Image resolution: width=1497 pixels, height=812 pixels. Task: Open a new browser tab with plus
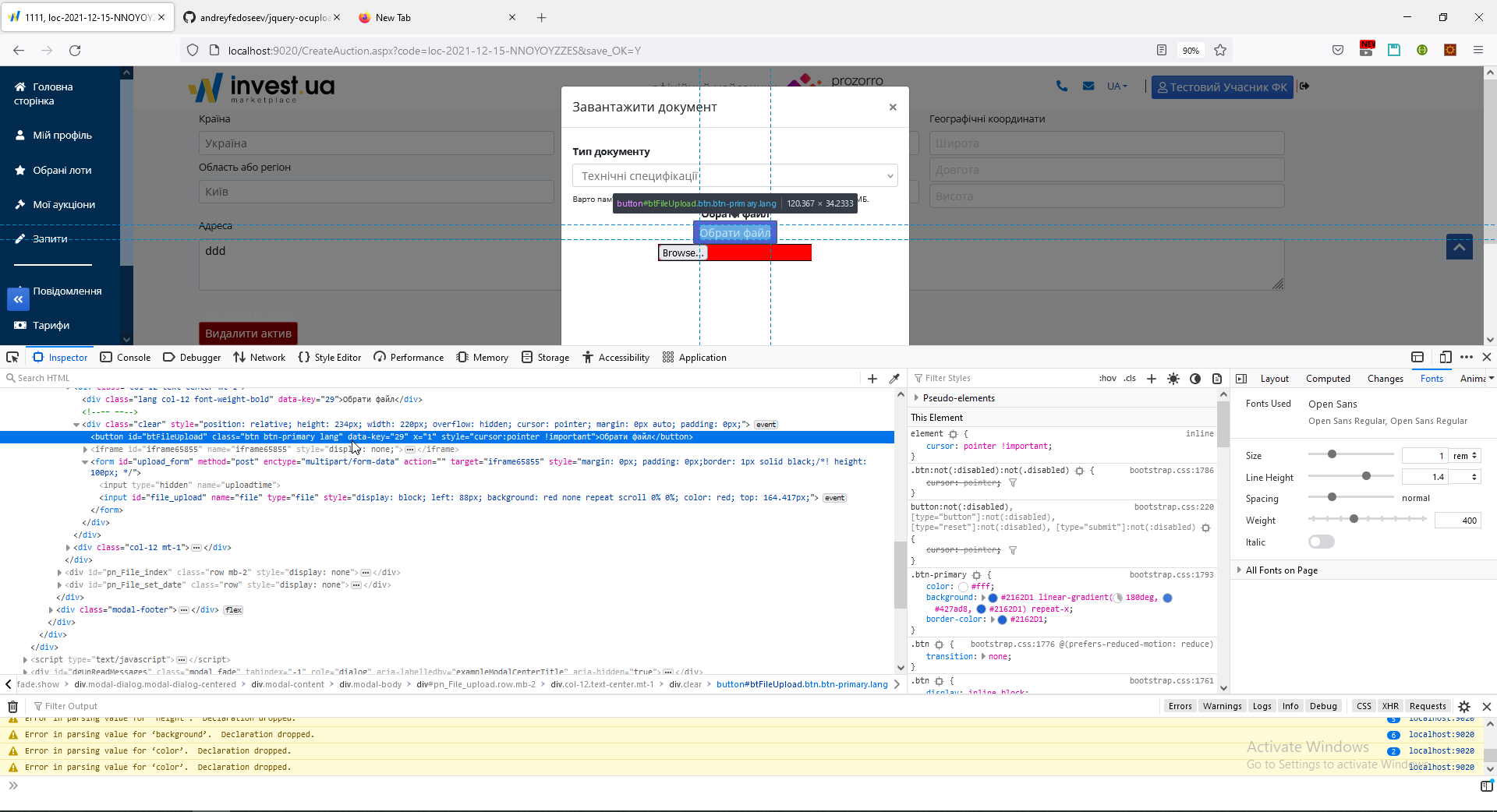click(x=542, y=17)
